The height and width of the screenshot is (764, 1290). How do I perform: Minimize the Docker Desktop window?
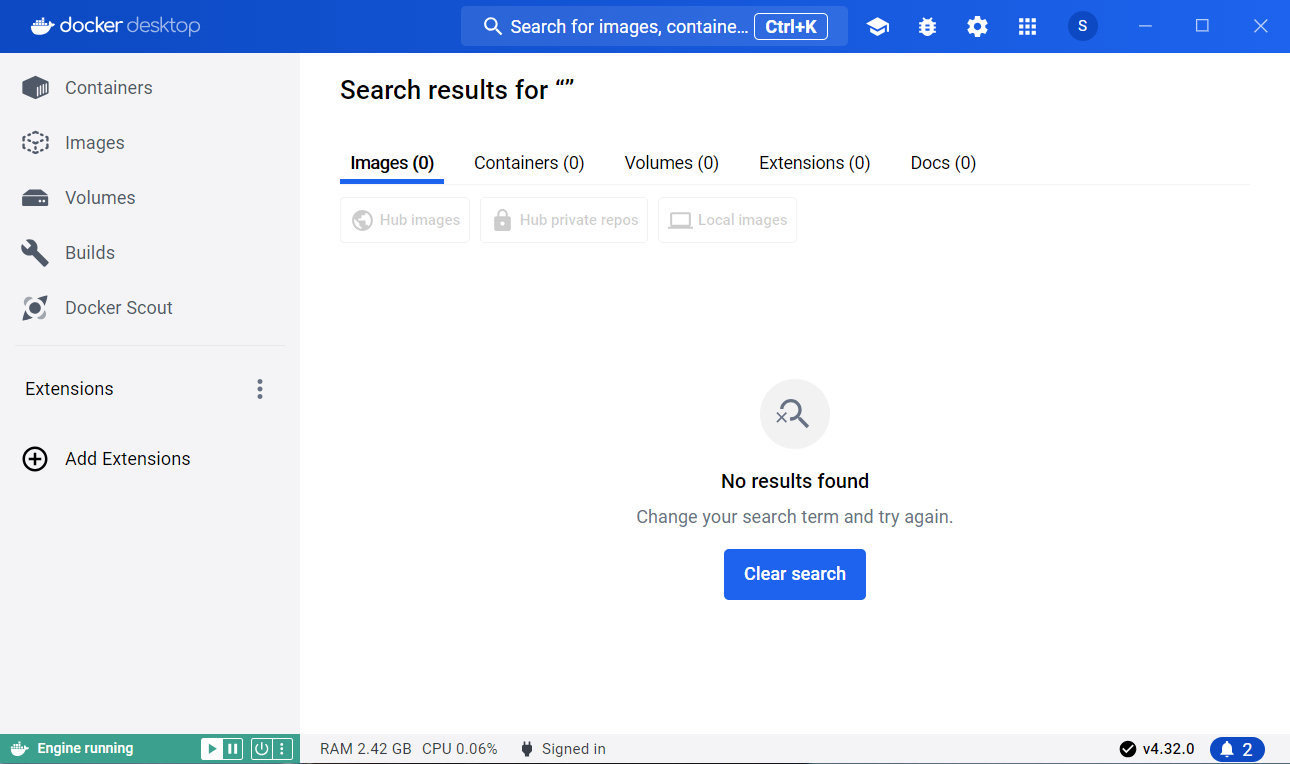[x=1146, y=26]
